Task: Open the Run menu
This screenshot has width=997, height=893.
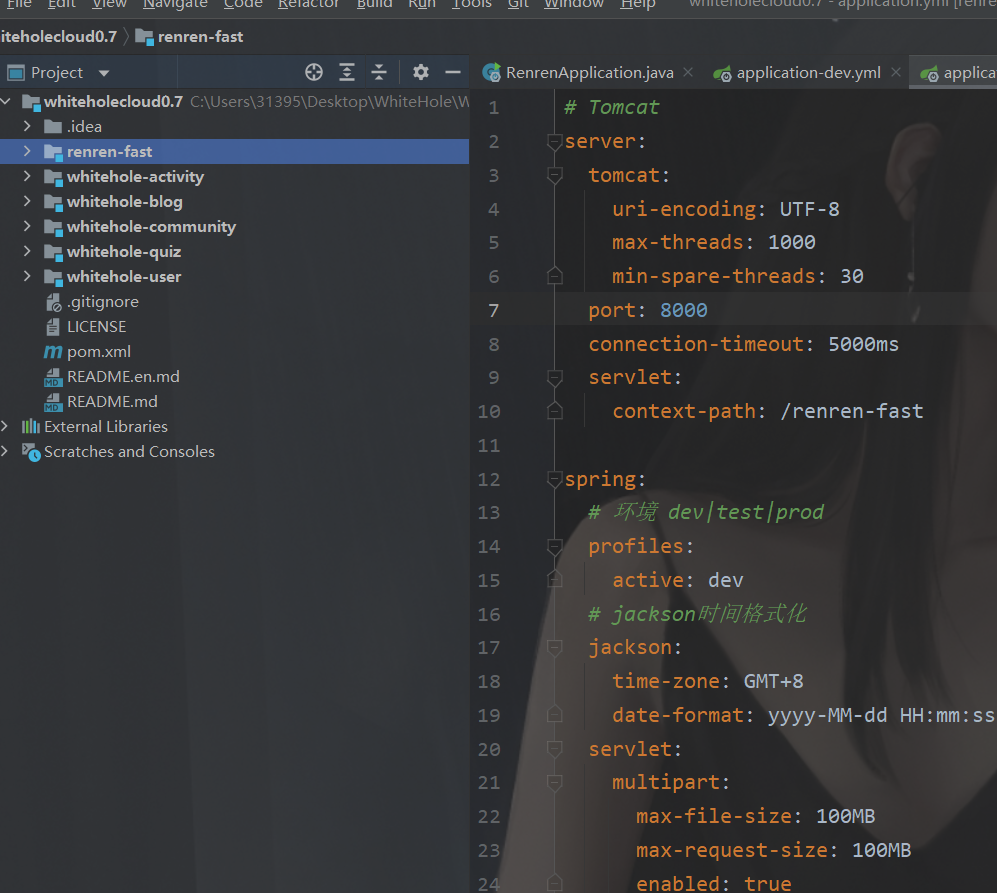Action: [x=422, y=4]
